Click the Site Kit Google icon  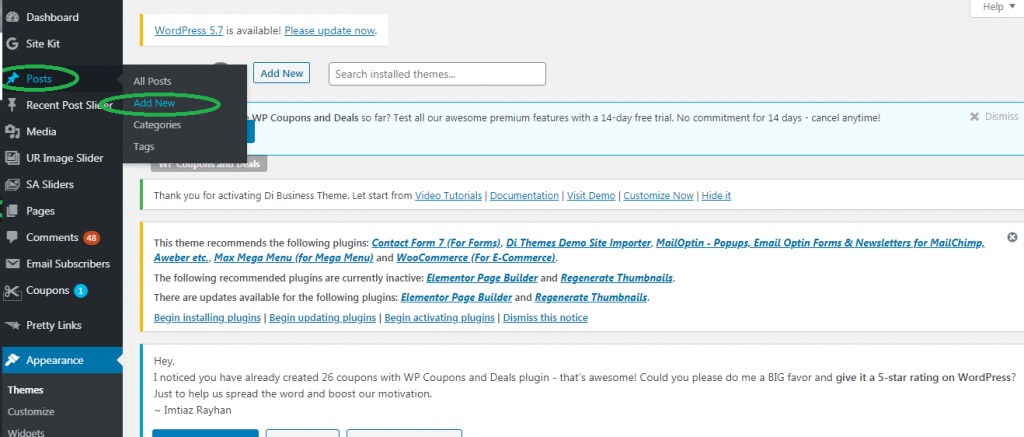coord(12,44)
